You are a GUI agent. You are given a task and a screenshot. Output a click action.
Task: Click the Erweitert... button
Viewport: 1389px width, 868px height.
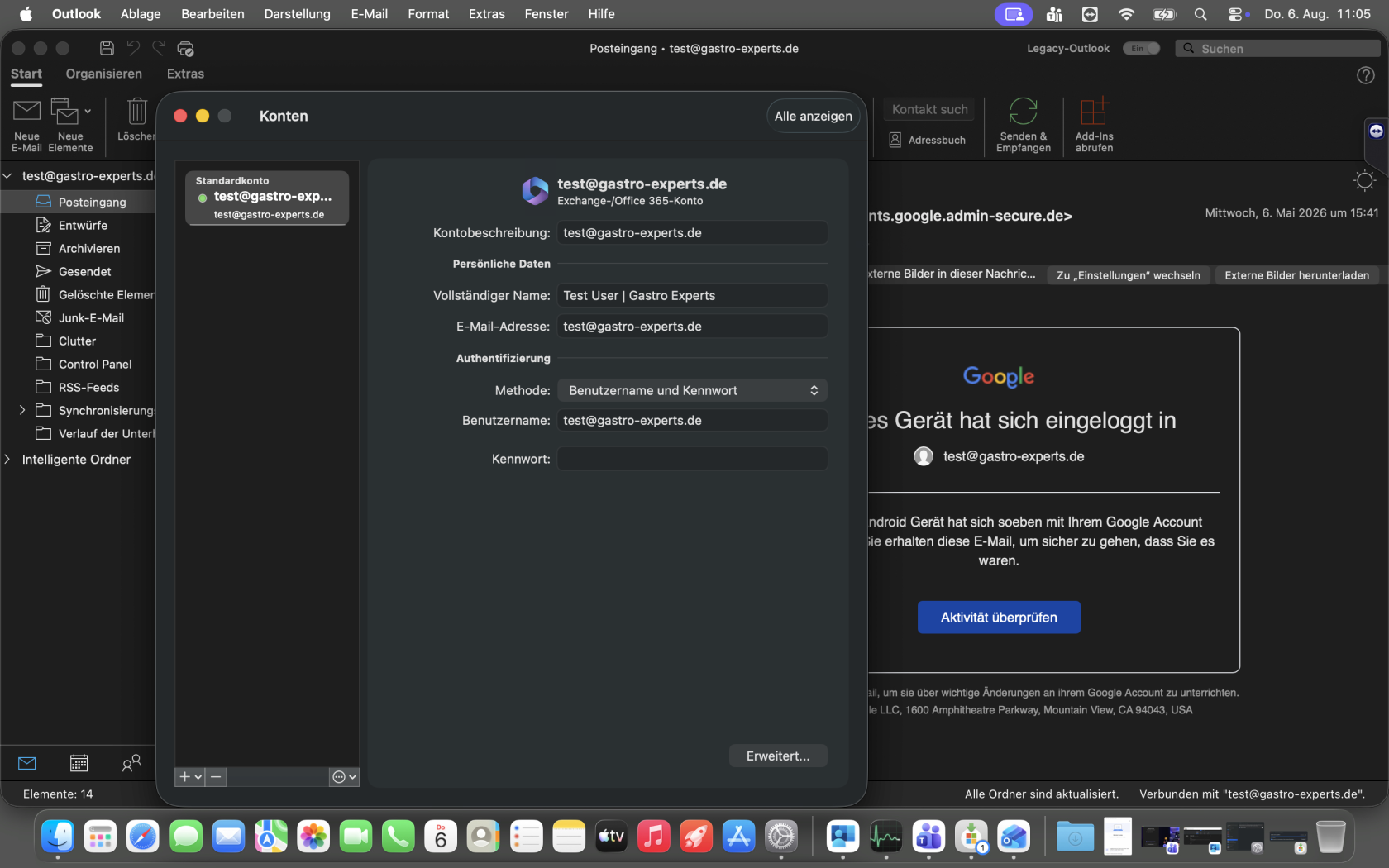click(778, 756)
